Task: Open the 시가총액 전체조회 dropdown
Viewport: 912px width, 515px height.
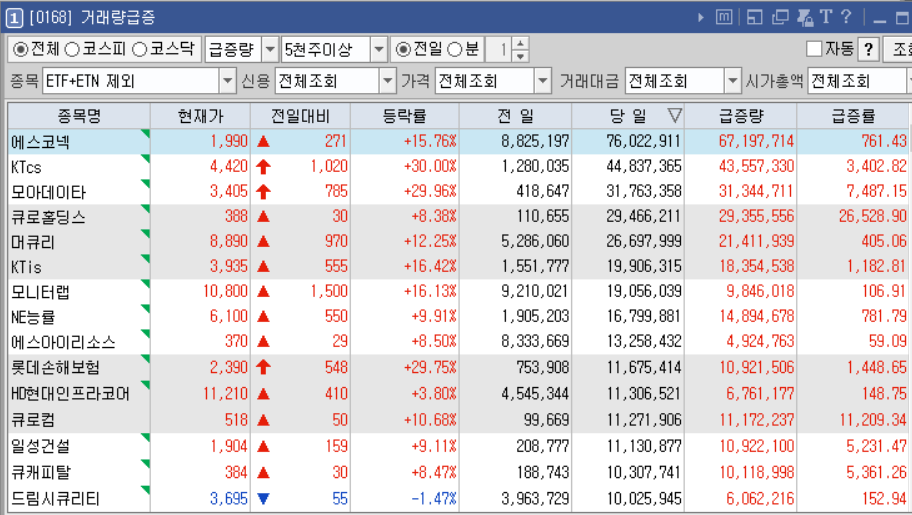Action: point(910,81)
